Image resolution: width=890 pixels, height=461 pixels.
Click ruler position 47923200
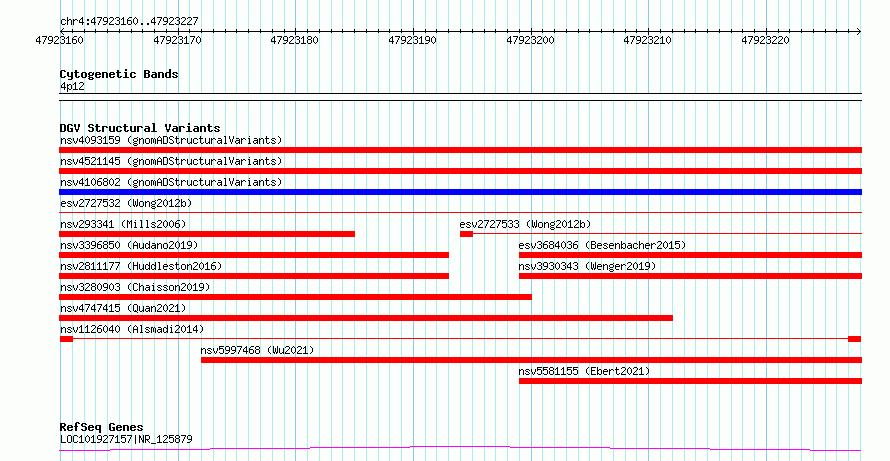click(530, 40)
